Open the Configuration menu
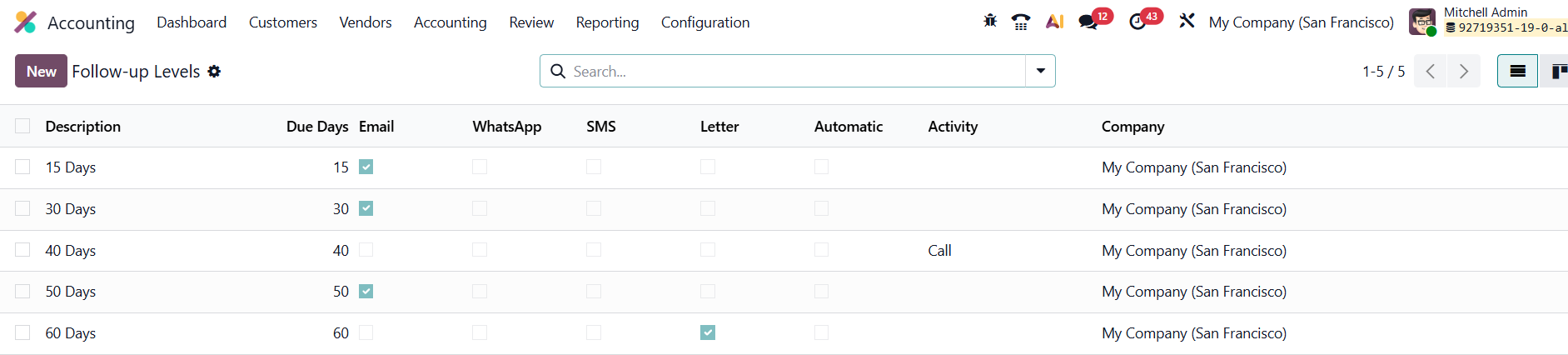 click(x=705, y=22)
